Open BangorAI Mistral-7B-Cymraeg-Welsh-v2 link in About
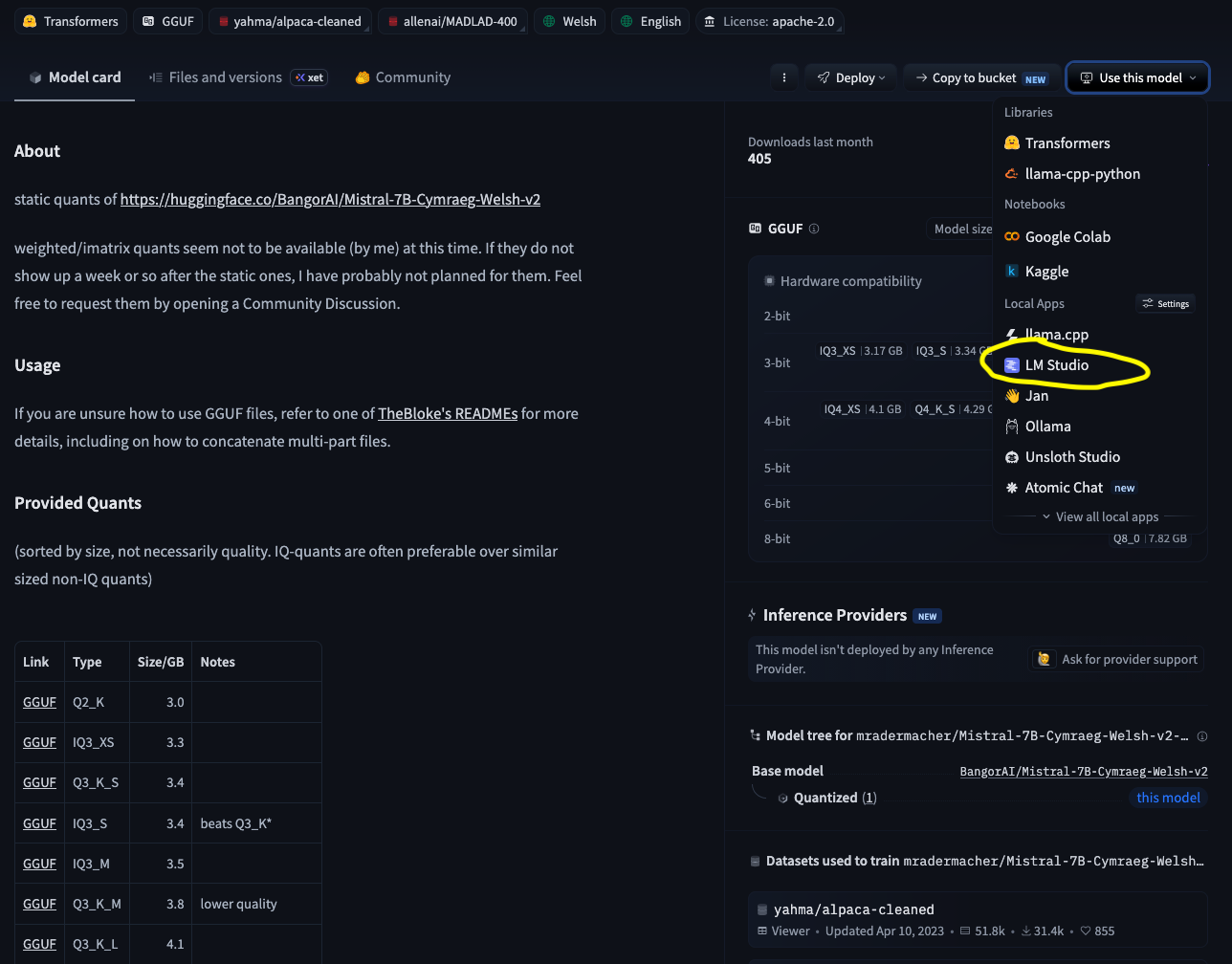This screenshot has height=964, width=1232. (x=330, y=199)
